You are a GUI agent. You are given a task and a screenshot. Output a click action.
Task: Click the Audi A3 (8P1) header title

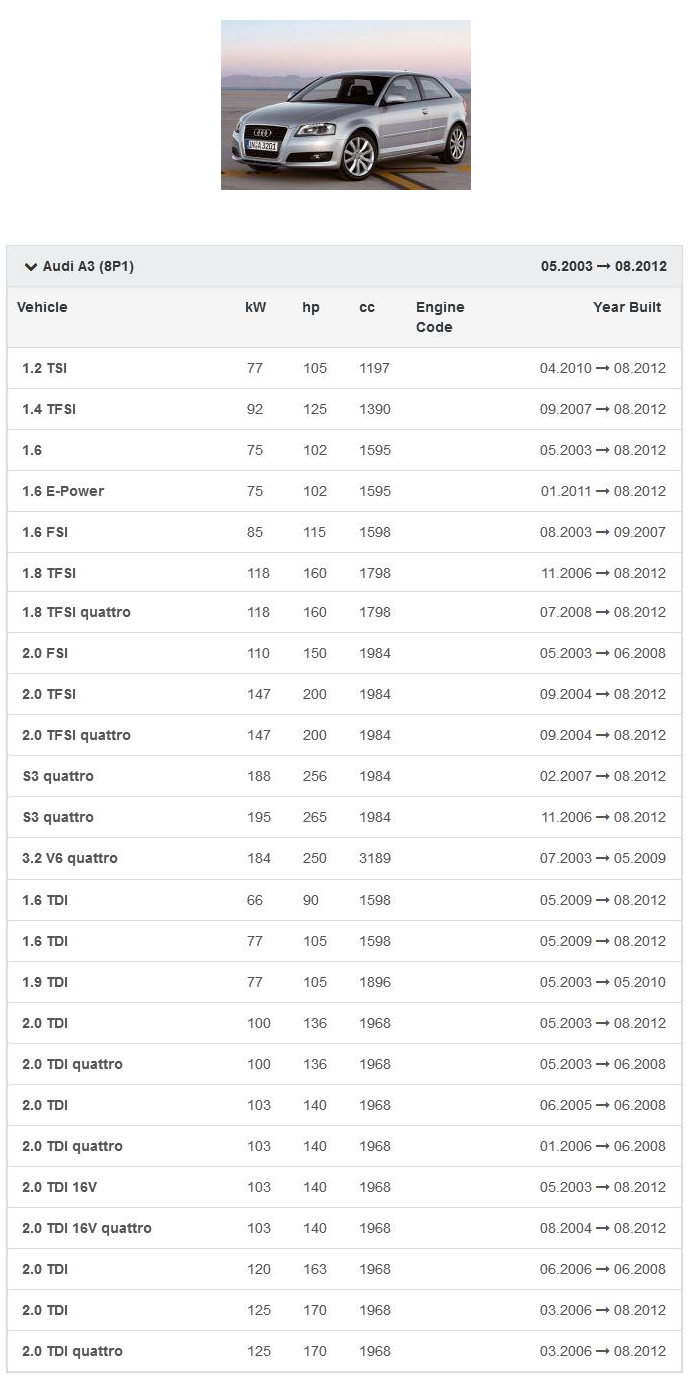[x=88, y=267]
